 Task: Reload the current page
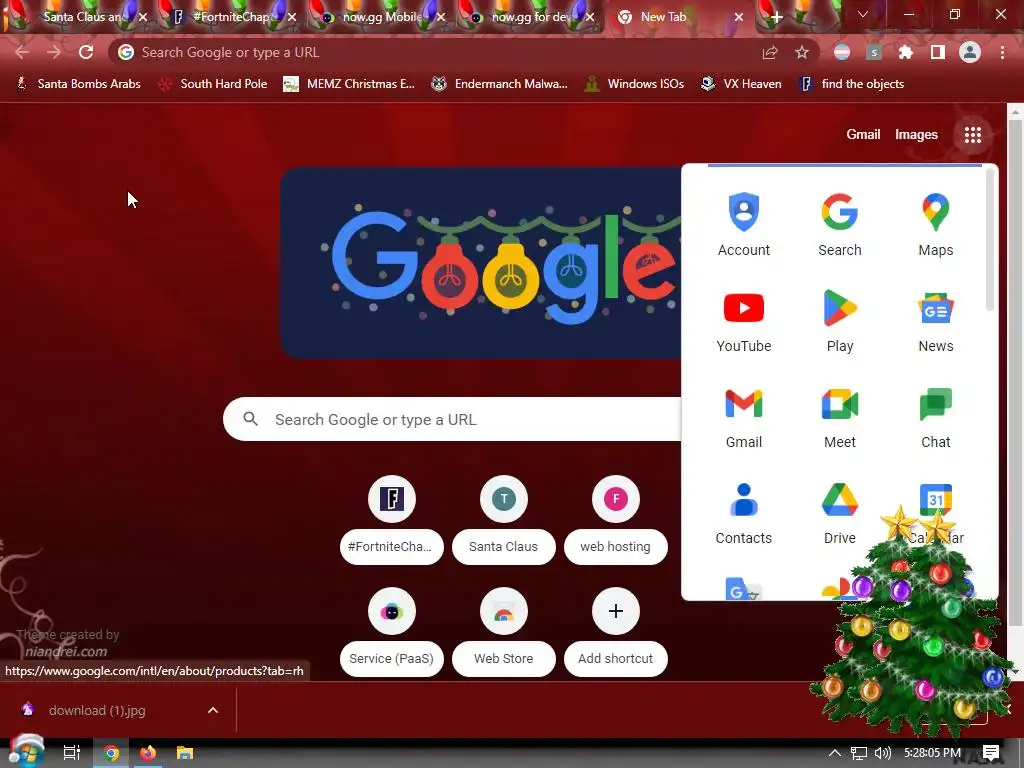86,52
